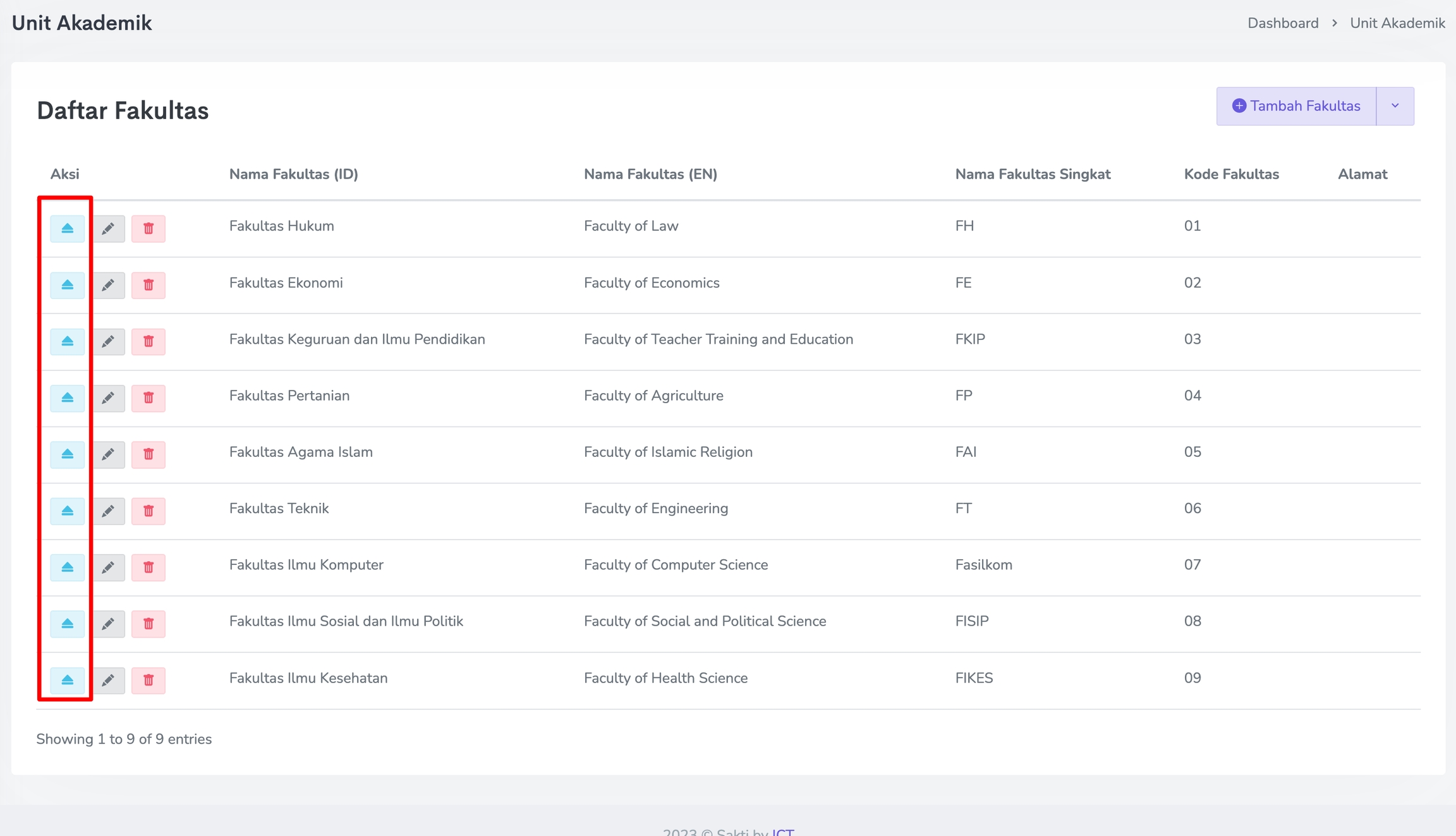This screenshot has height=836, width=1456.
Task: Delete Fakultas Ekonomi using trash icon
Action: pyautogui.click(x=149, y=285)
